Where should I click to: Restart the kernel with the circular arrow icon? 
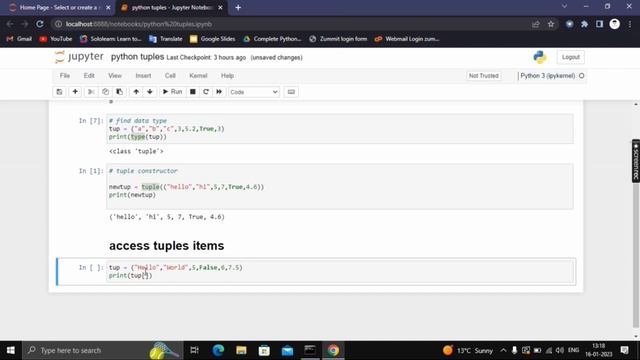(206, 92)
